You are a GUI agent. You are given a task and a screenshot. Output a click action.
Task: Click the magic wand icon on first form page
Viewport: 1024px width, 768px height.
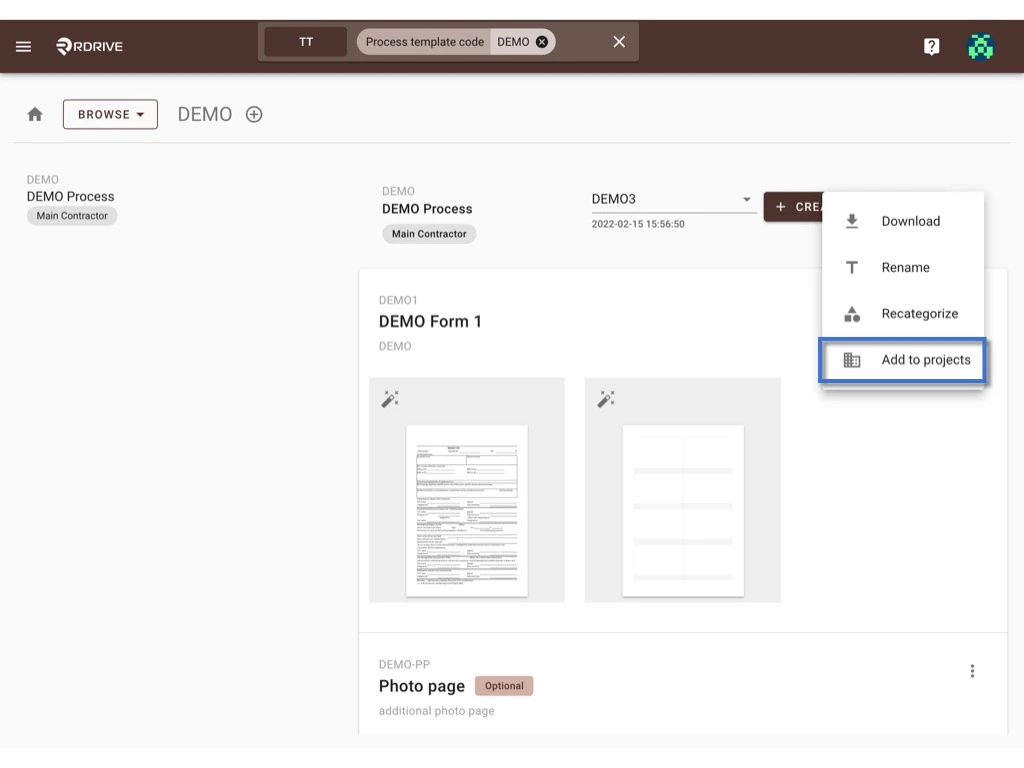click(390, 398)
